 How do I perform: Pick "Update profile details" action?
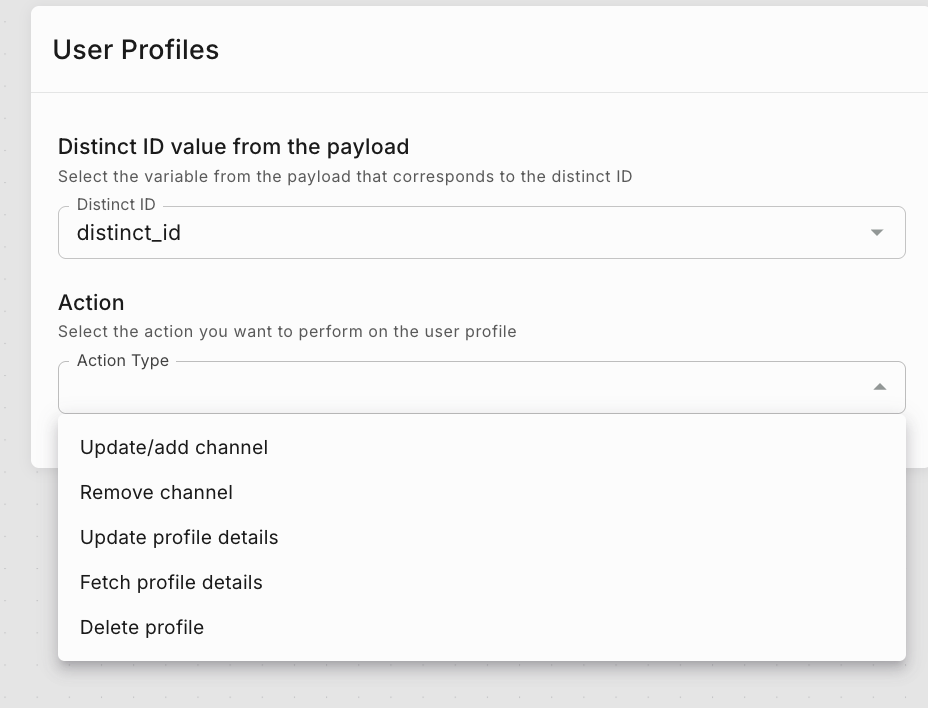[x=179, y=537]
